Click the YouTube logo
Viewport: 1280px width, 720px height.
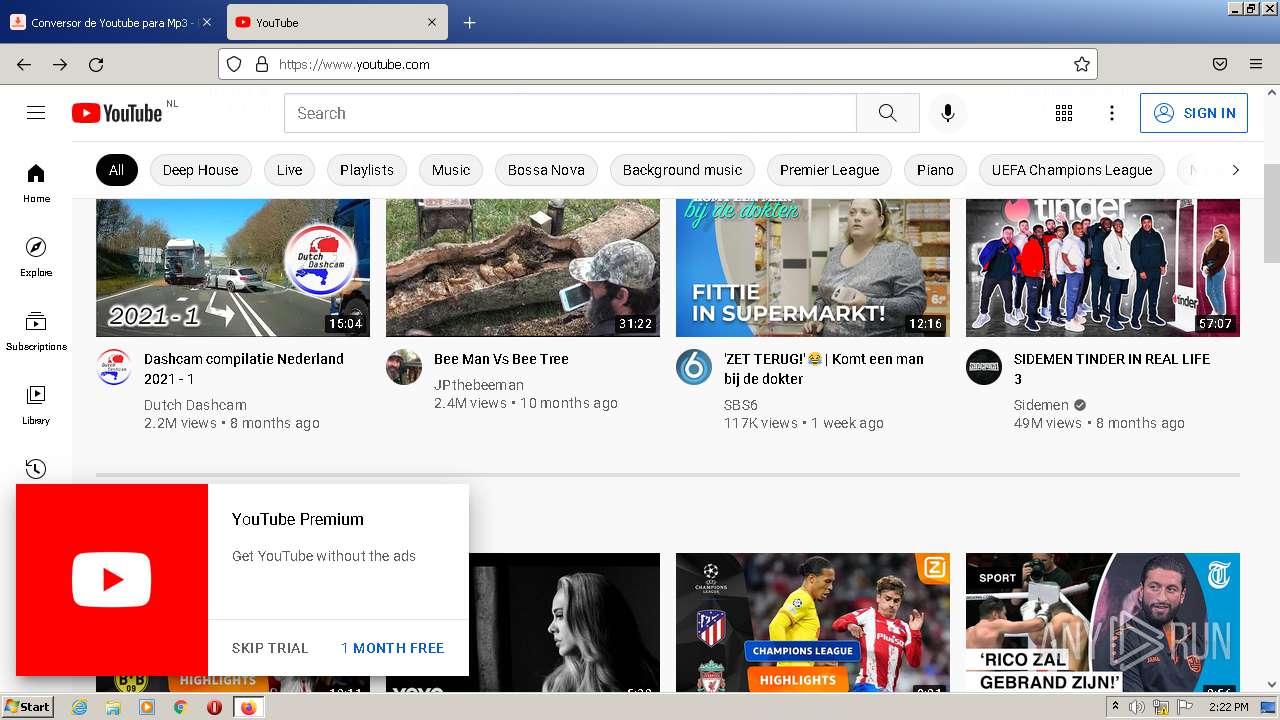pos(117,113)
